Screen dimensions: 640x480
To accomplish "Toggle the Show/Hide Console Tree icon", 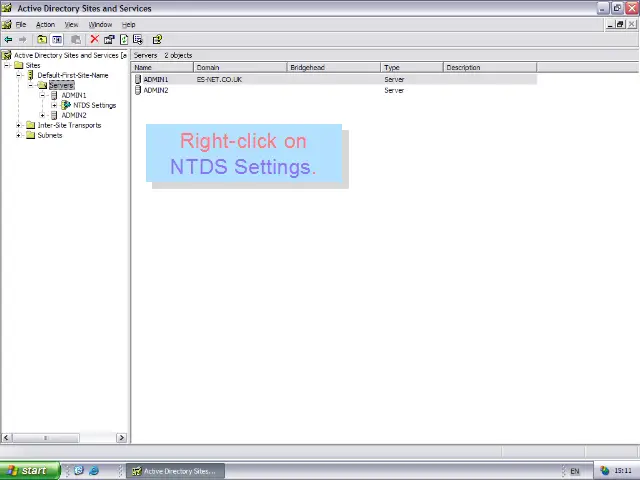I will tap(57, 40).
